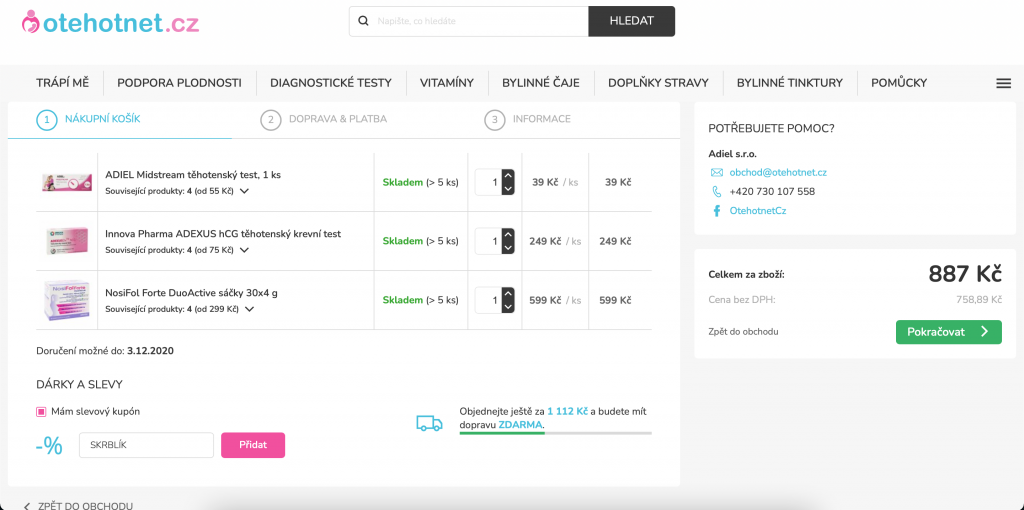
Task: Open ADEXUS hCG test product thumbnail
Action: point(67,241)
